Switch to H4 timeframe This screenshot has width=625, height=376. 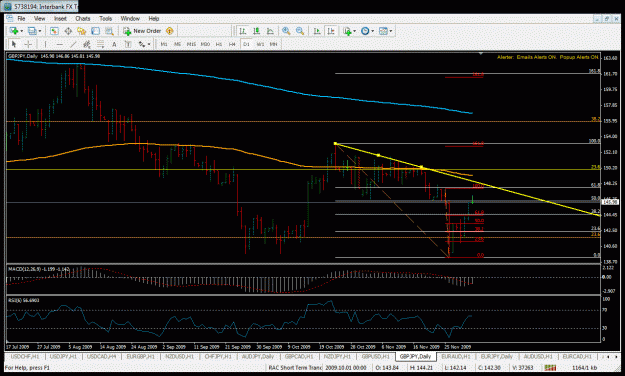tap(232, 44)
